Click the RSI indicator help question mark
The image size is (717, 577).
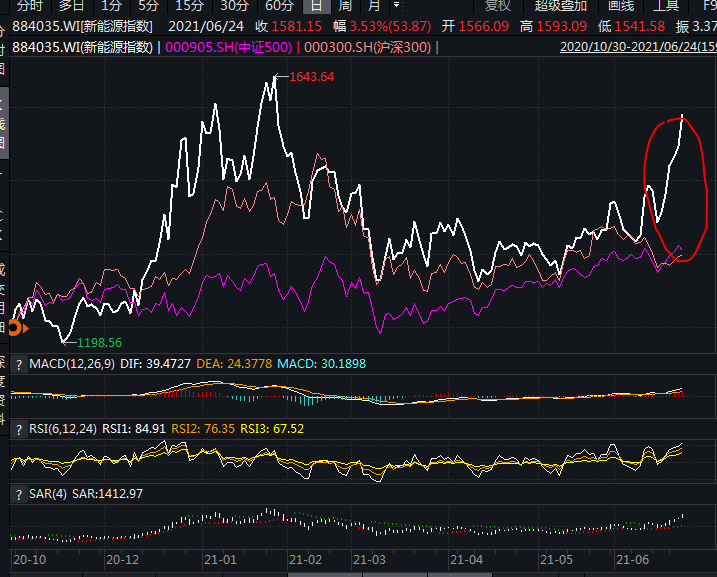pyautogui.click(x=18, y=429)
